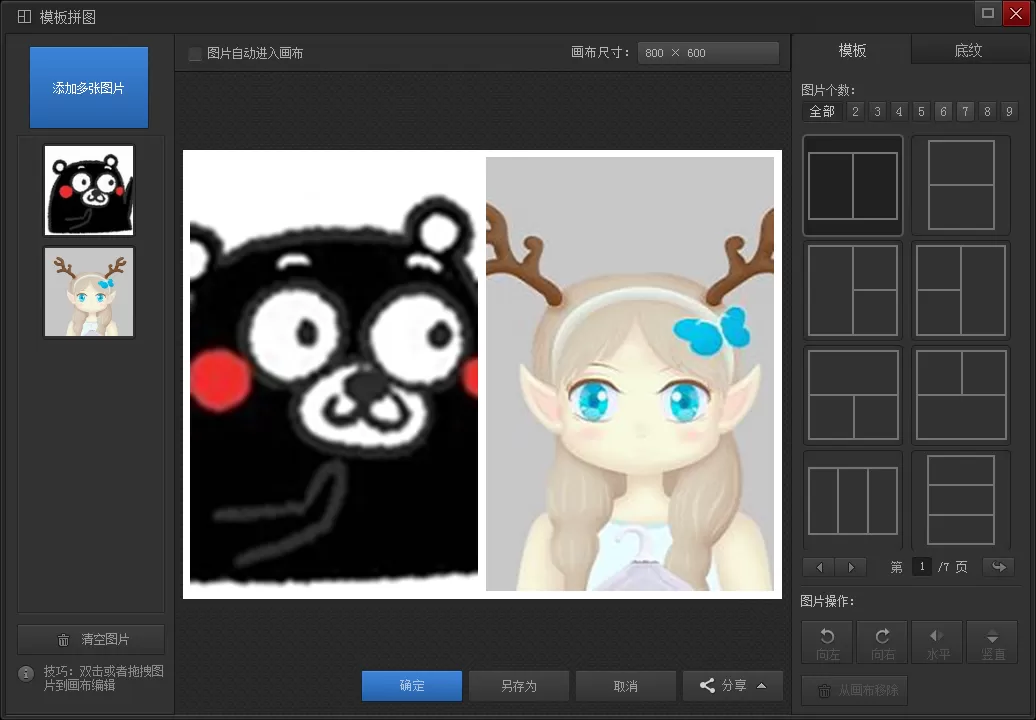Select the bear image on the canvas

point(334,374)
